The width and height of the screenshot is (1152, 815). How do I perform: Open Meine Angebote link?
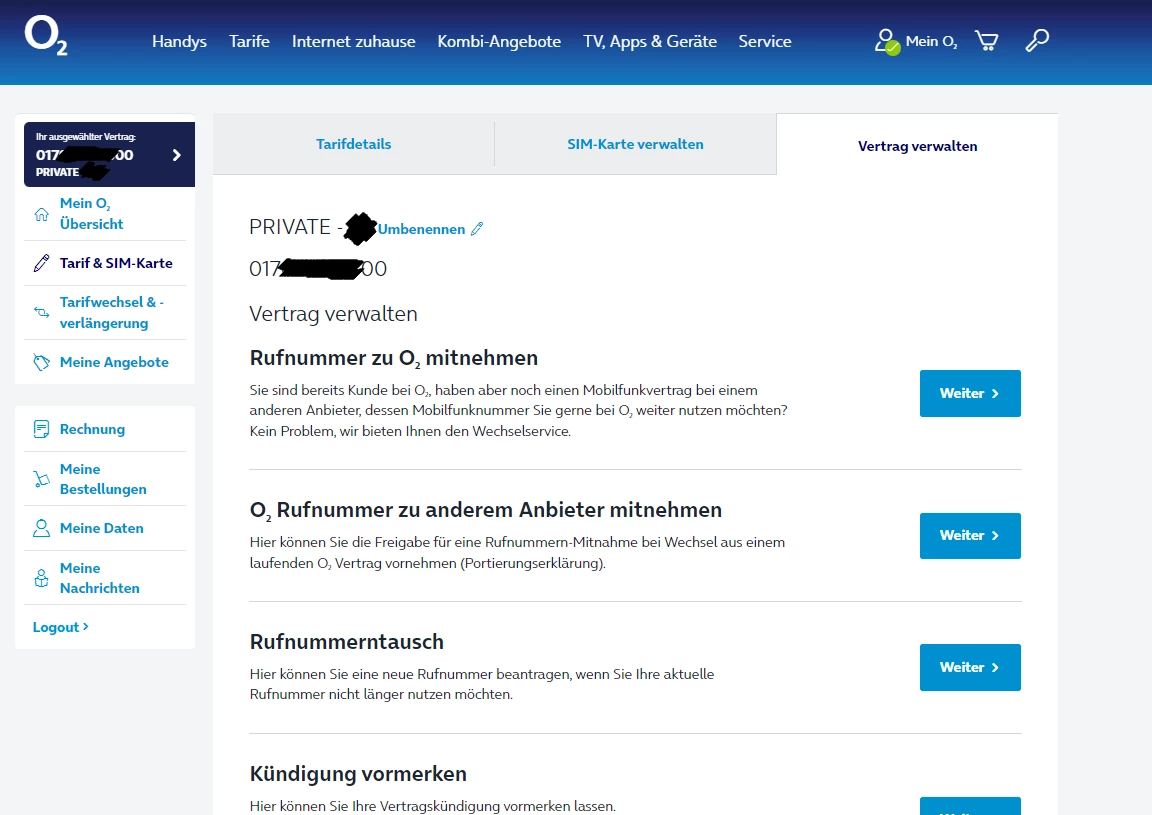pos(114,362)
